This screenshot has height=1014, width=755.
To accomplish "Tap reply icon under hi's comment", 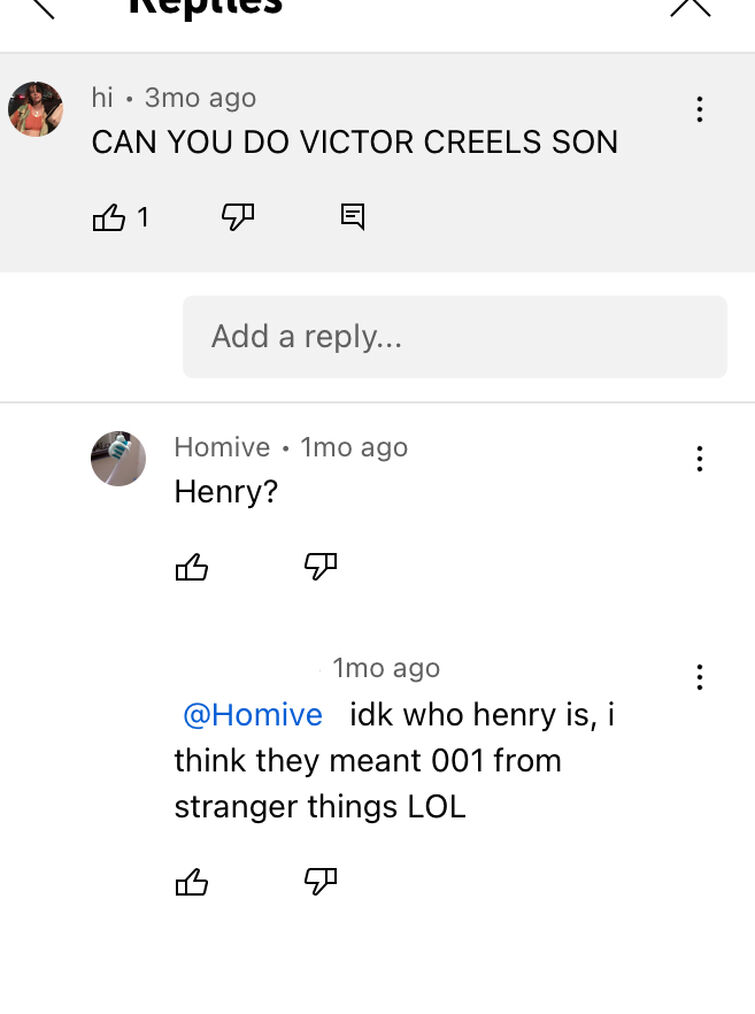I will [x=353, y=217].
